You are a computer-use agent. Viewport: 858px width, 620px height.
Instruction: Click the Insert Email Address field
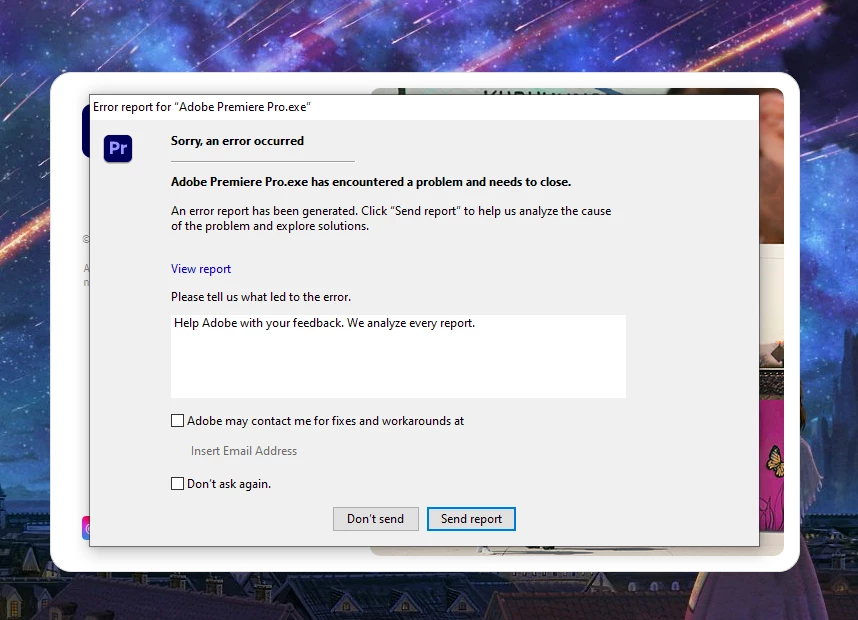tap(244, 451)
